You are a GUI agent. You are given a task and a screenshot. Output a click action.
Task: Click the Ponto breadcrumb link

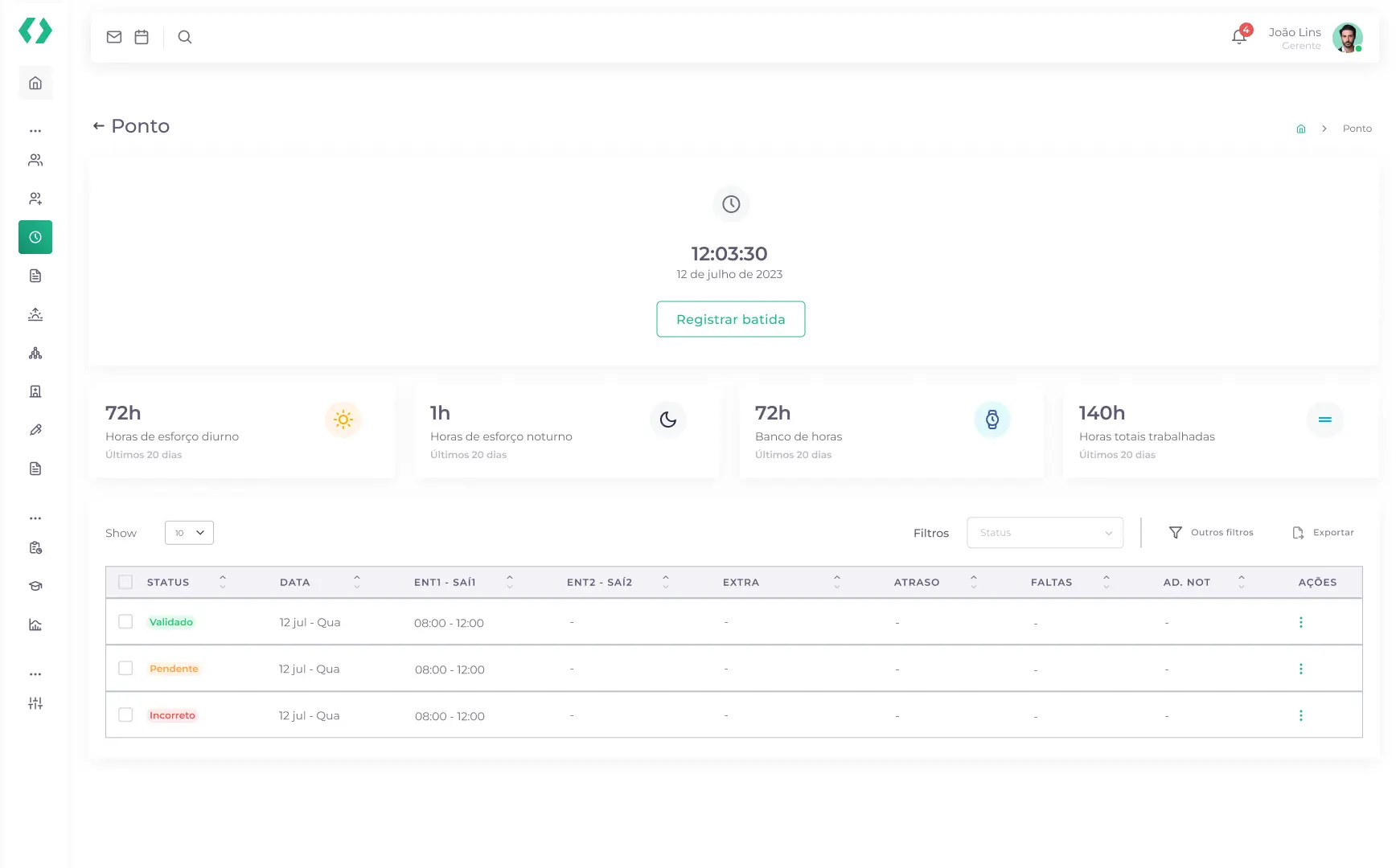[x=1357, y=129]
